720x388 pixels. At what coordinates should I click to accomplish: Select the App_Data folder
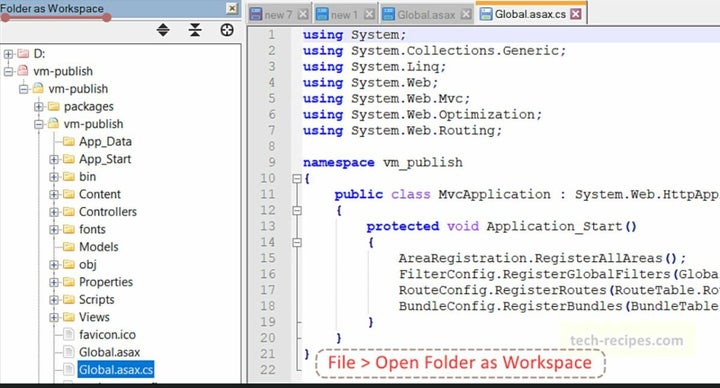coord(105,141)
